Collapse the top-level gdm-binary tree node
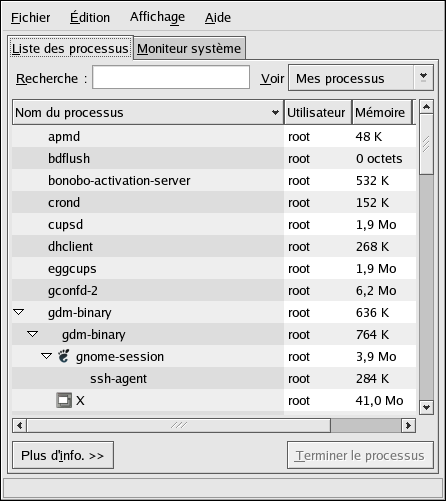Viewport: 446px width, 501px height. (19, 312)
